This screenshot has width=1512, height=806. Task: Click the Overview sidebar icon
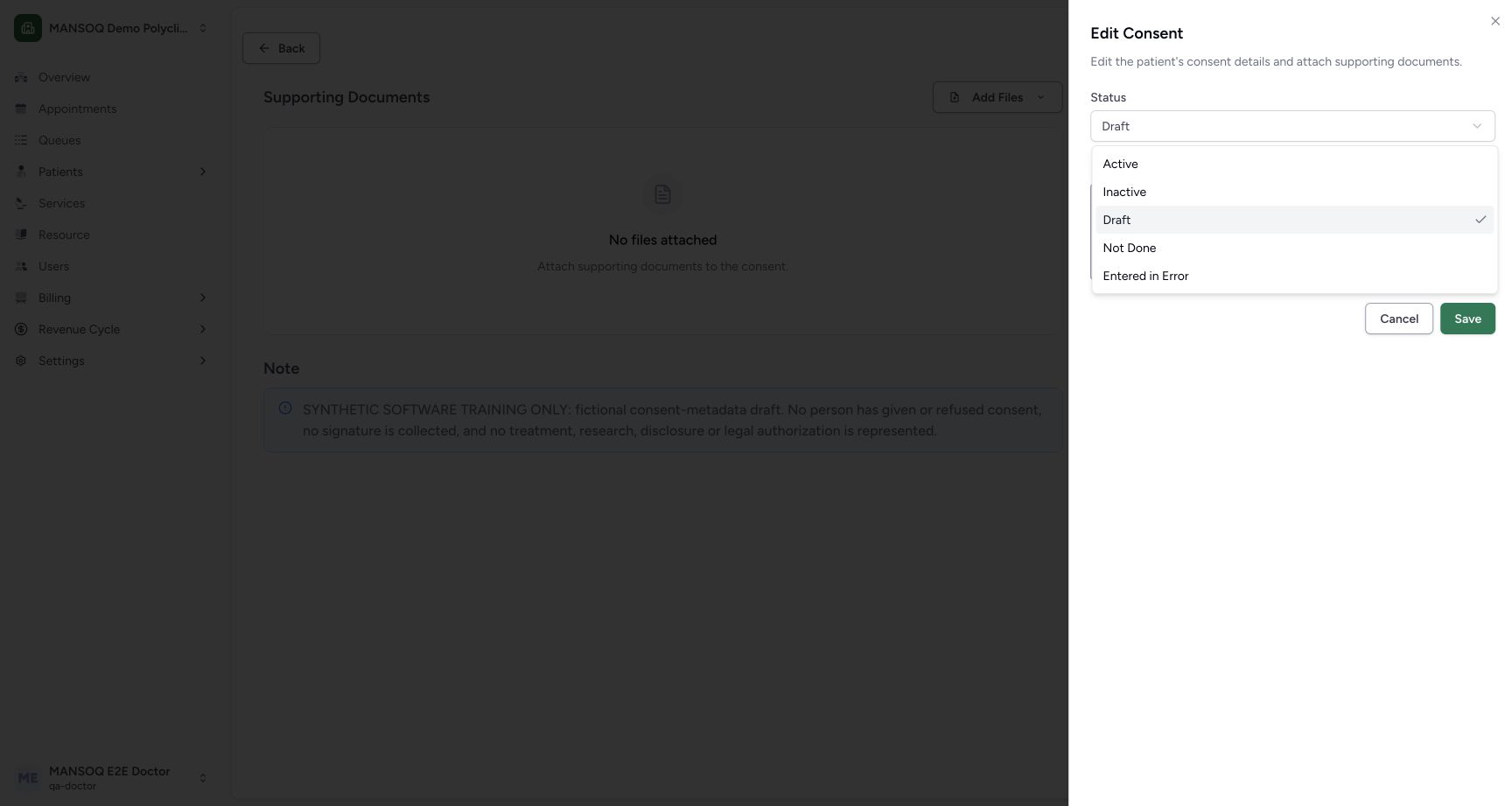(21, 77)
